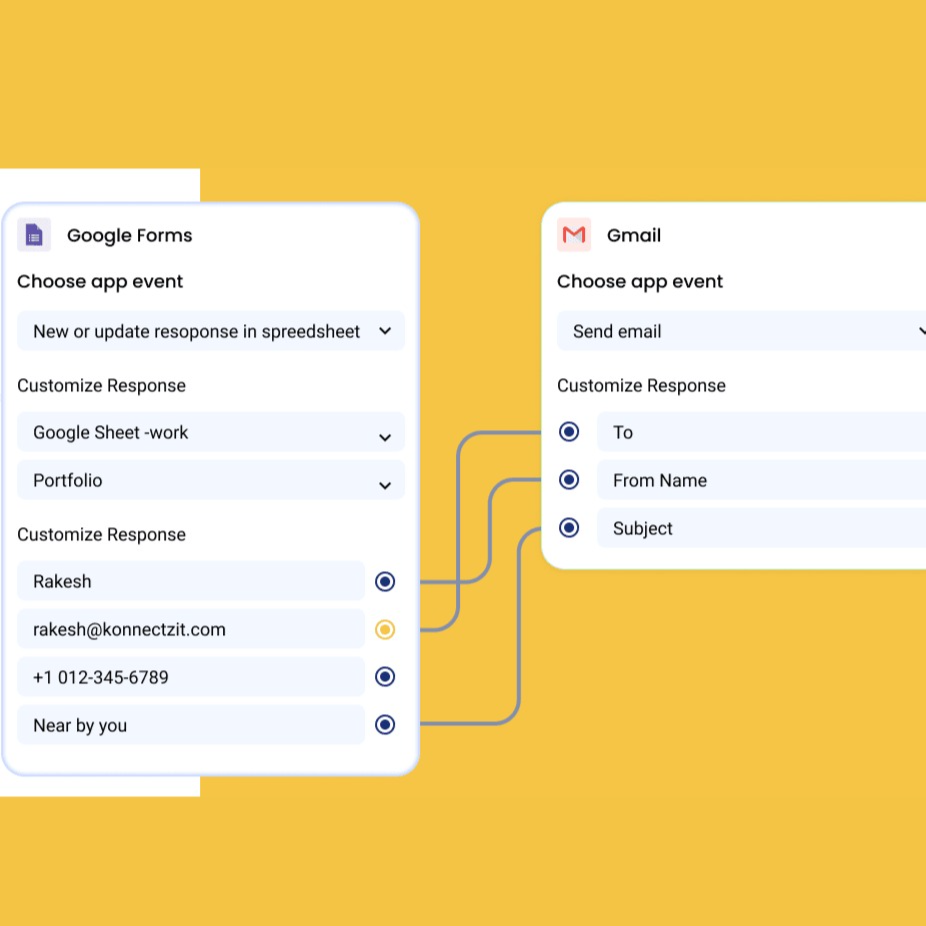
Task: Click the Gmail app icon
Action: [573, 234]
